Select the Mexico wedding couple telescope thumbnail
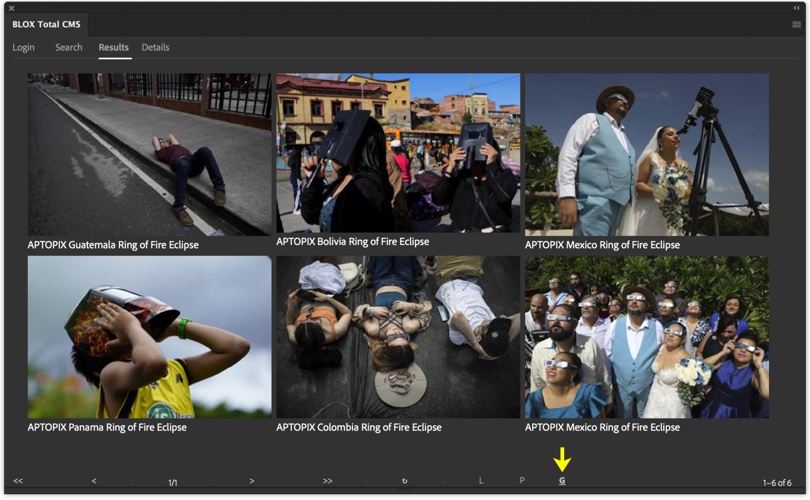This screenshot has width=810, height=500. pyautogui.click(x=647, y=154)
